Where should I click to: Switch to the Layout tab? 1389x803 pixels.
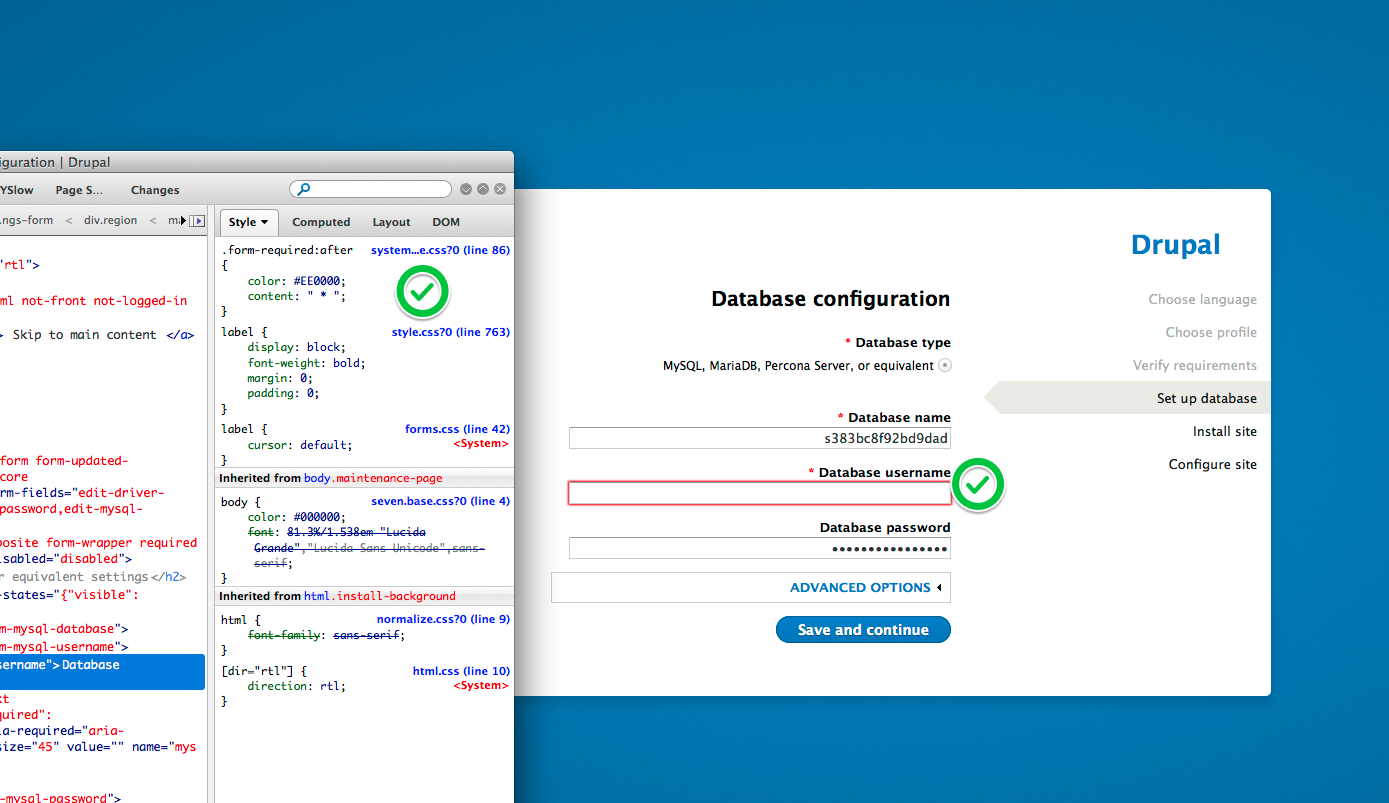(391, 222)
